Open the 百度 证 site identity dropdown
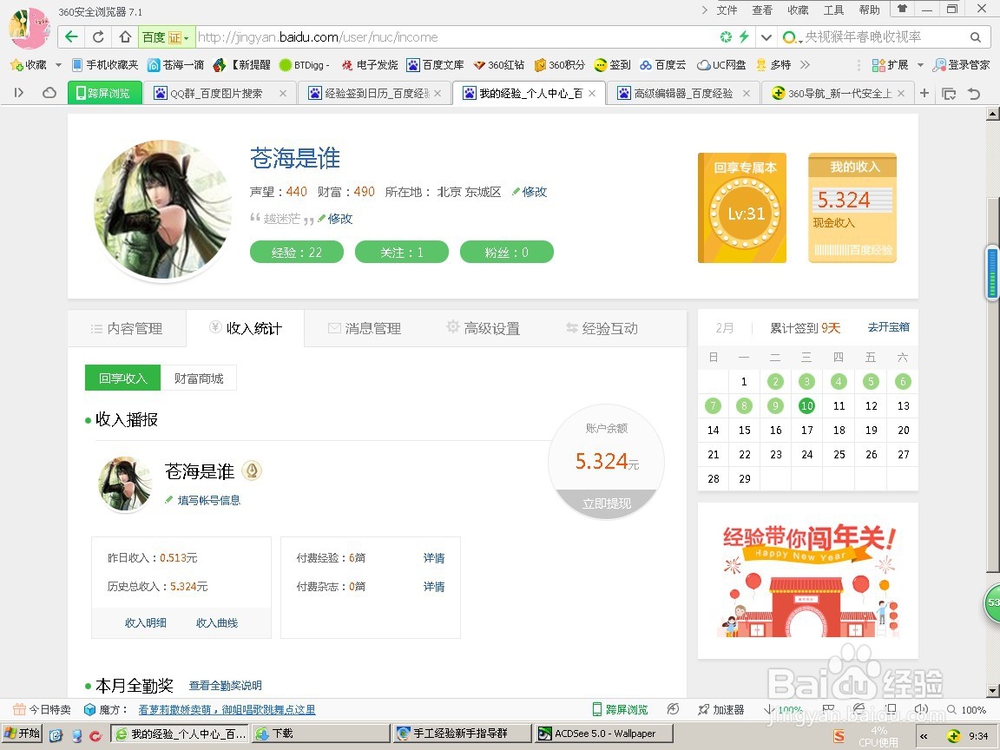1000x750 pixels. [166, 37]
